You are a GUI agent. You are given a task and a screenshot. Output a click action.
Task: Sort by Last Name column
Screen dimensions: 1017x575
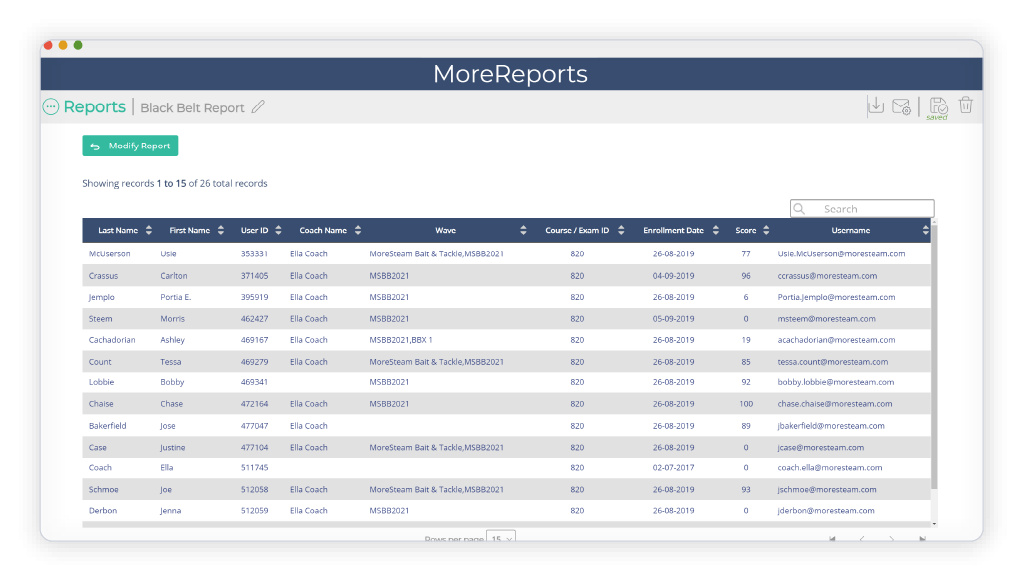coord(149,230)
